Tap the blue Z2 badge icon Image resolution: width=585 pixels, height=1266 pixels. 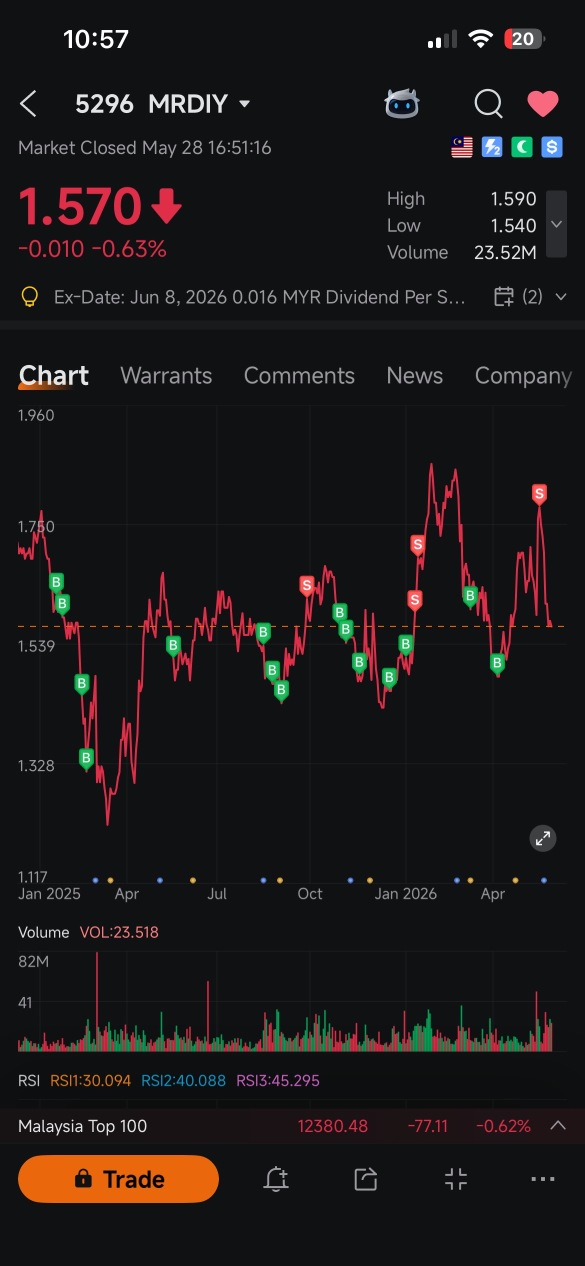[x=492, y=148]
